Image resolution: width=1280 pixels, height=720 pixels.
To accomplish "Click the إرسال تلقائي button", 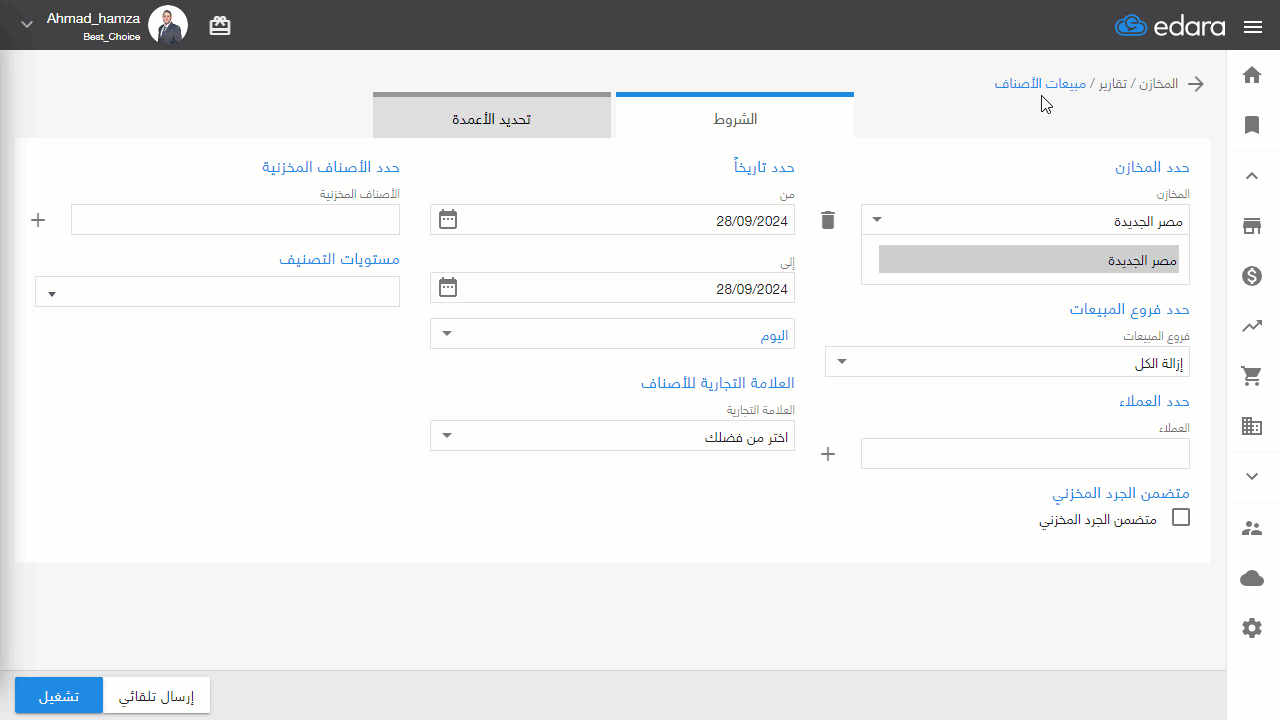I will [x=157, y=696].
